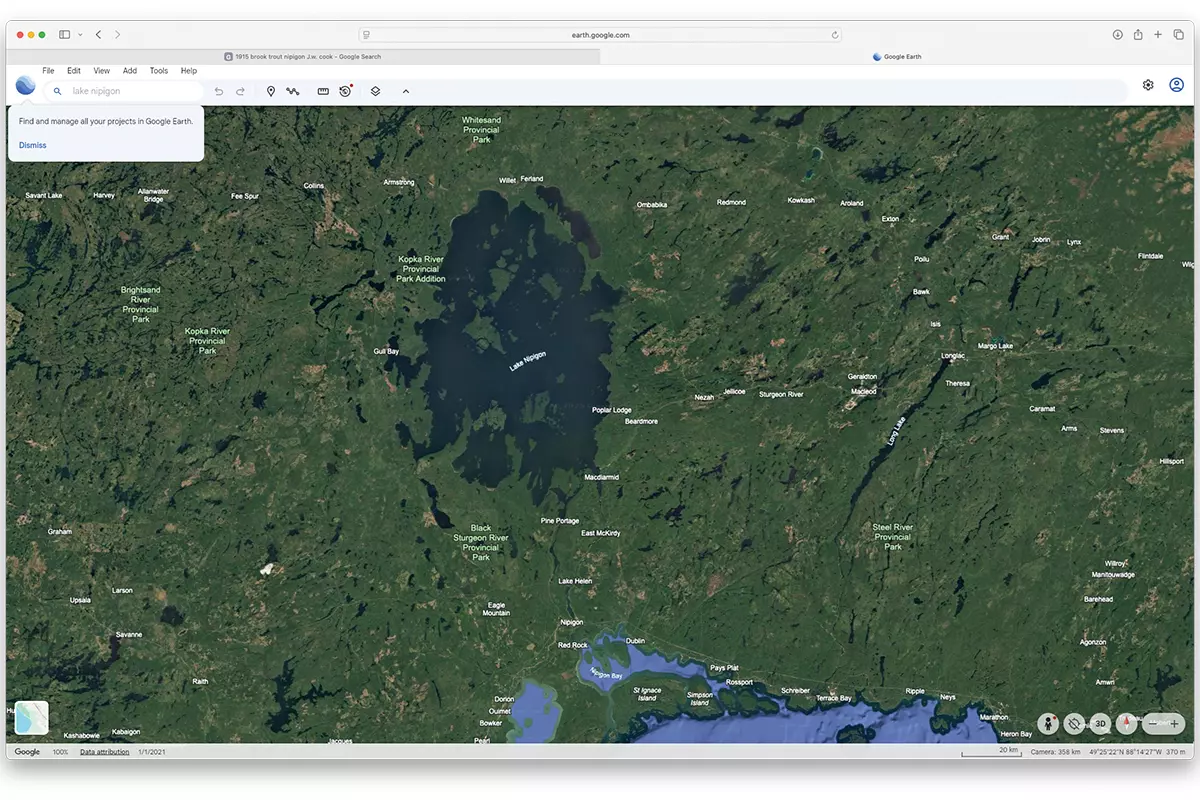Open the Data attribution link
This screenshot has height=800, width=1200.
coord(105,752)
